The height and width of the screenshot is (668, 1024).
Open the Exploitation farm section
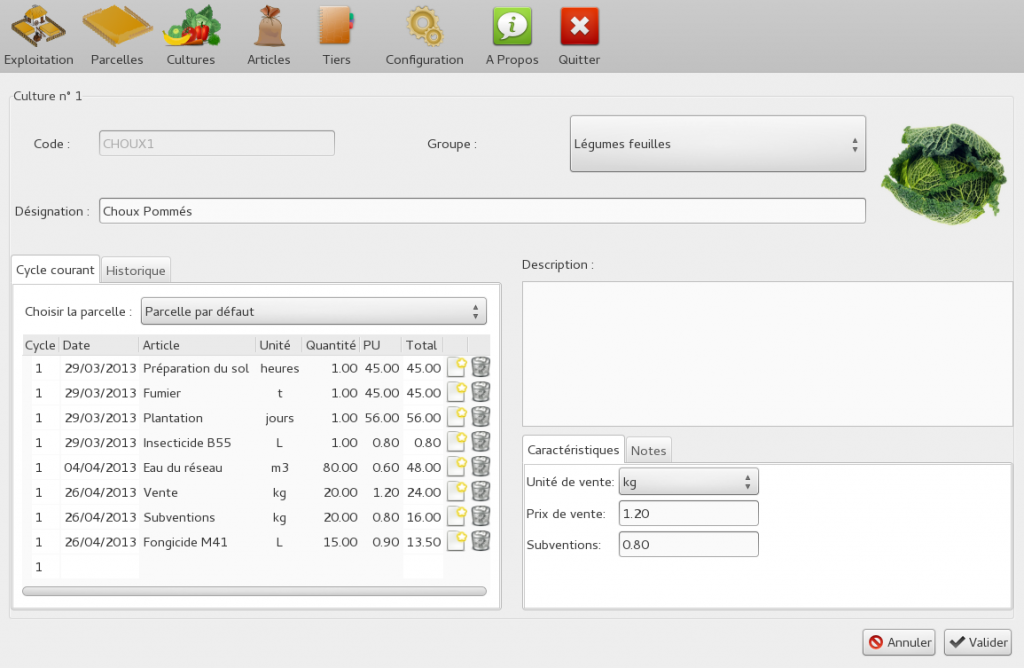[39, 35]
